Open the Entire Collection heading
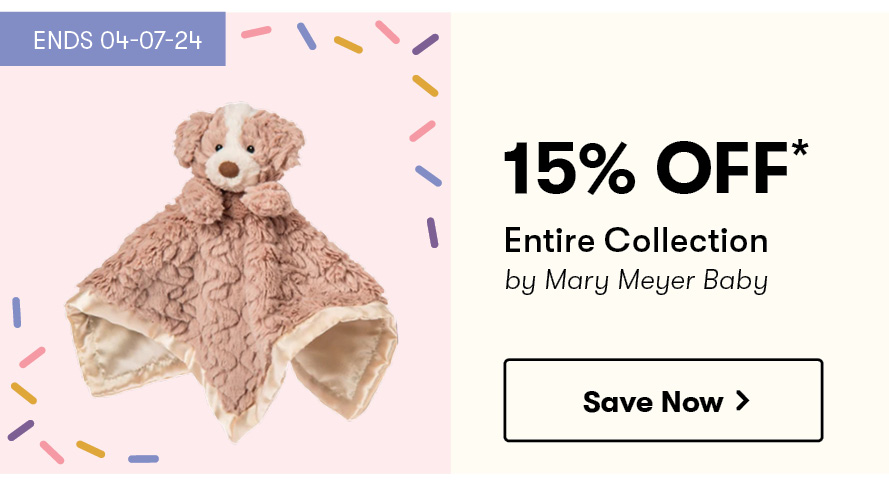This screenshot has height=486, width=889. coord(636,240)
